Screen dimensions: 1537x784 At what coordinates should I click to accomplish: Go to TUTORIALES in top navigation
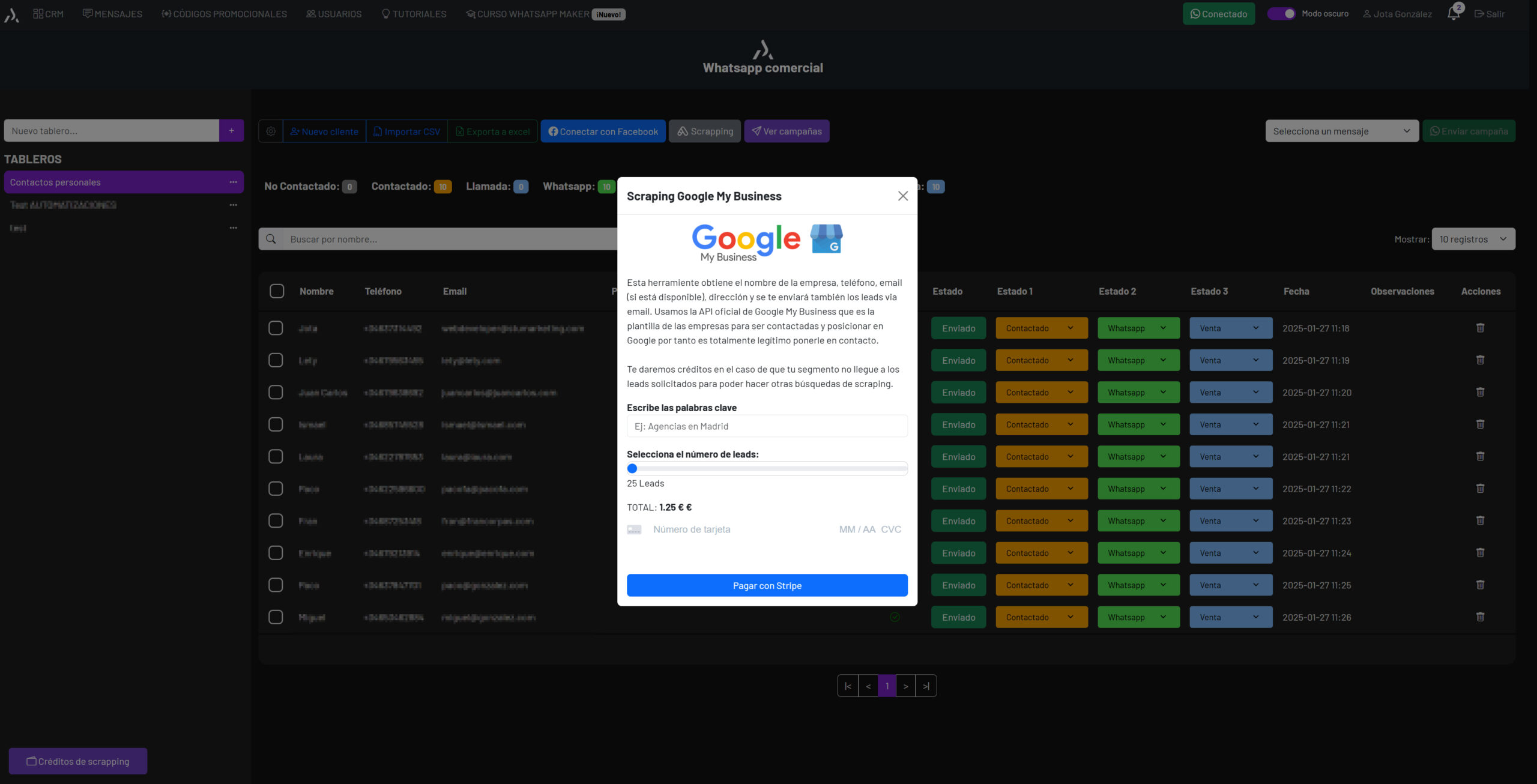(x=414, y=14)
